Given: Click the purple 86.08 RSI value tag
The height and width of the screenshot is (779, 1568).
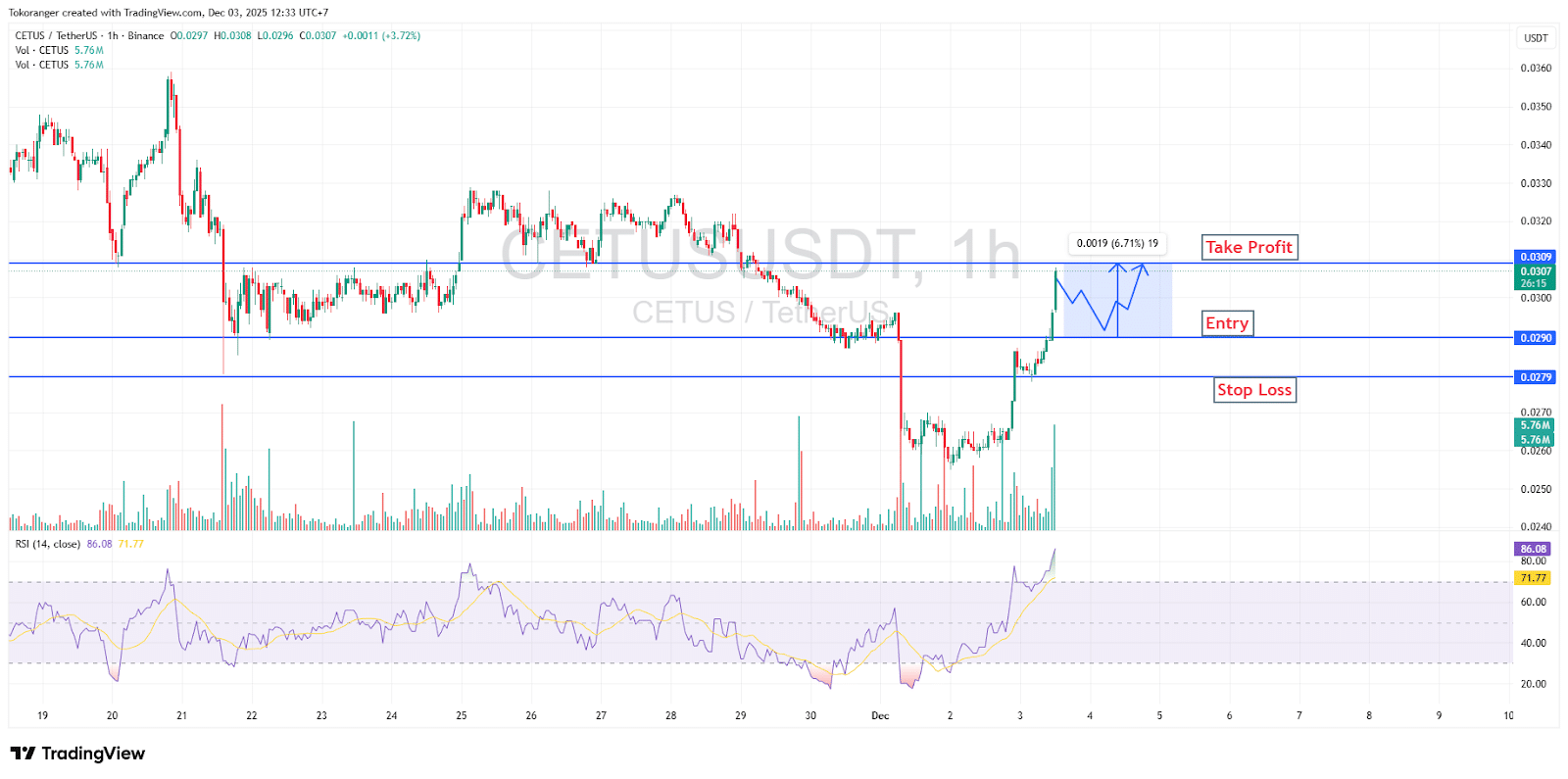Looking at the screenshot, I should pos(1534,549).
